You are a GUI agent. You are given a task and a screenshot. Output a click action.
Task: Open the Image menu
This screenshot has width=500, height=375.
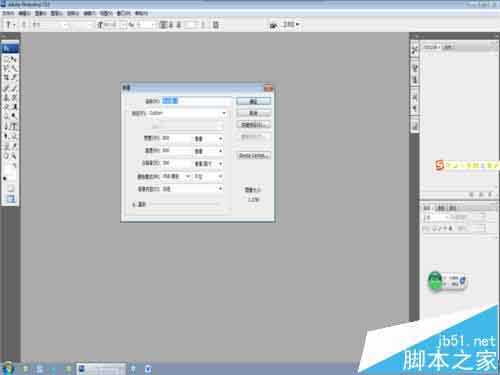coord(41,13)
